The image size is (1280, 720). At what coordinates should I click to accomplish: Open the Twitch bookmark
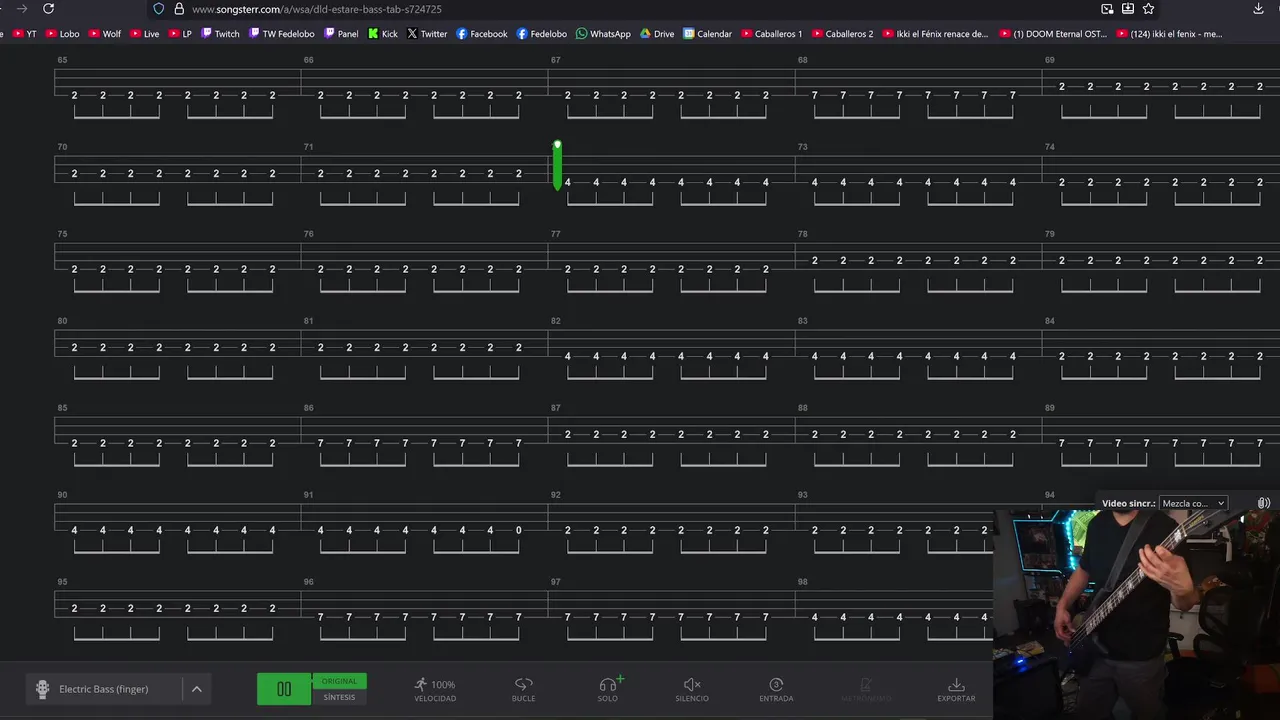[x=220, y=34]
